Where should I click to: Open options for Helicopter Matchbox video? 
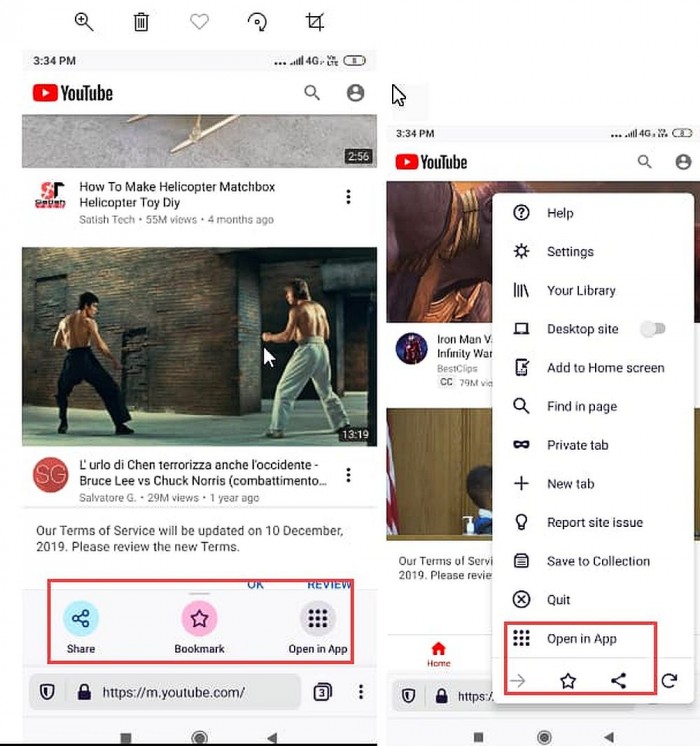click(348, 197)
